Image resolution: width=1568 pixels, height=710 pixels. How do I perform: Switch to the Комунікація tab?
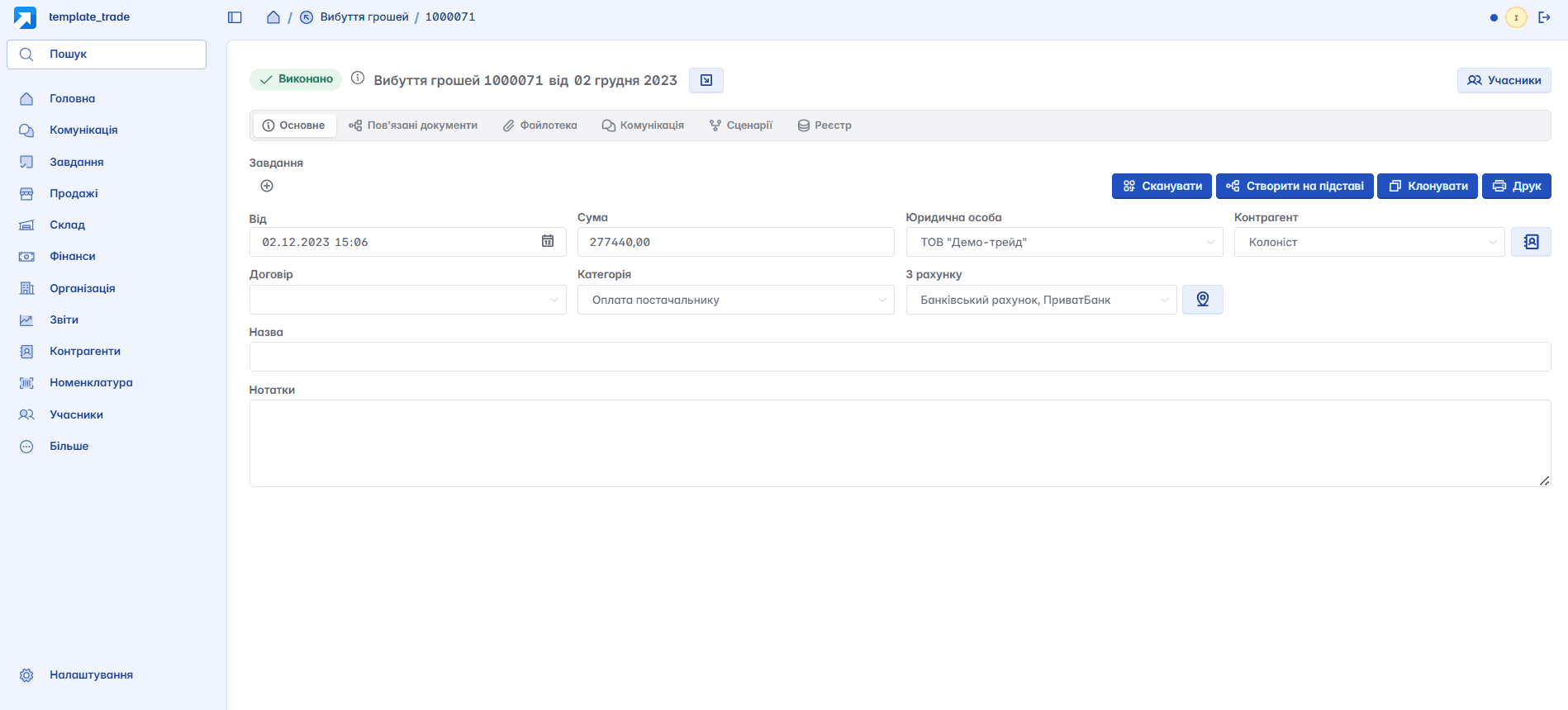tap(643, 125)
